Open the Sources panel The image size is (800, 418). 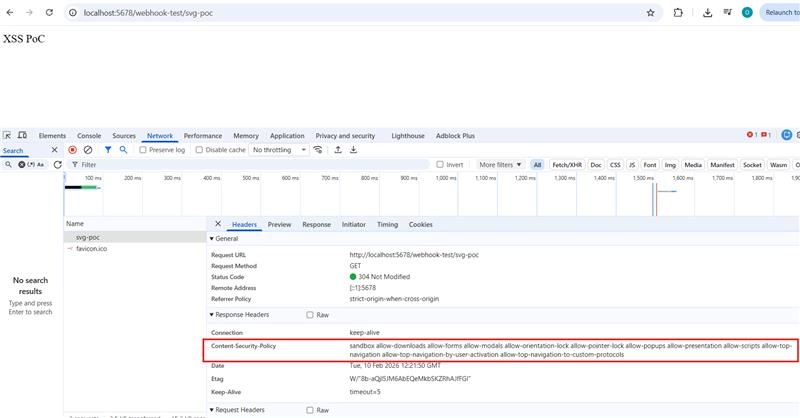[x=124, y=136]
